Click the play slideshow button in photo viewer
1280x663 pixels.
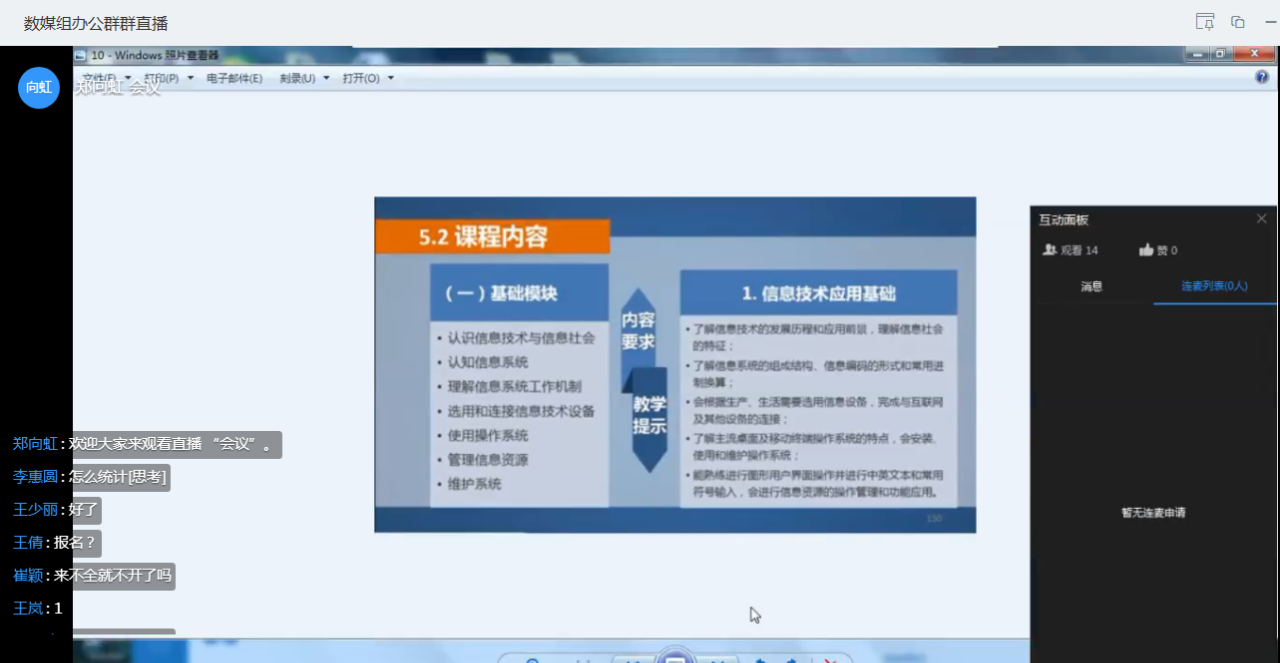pyautogui.click(x=675, y=657)
